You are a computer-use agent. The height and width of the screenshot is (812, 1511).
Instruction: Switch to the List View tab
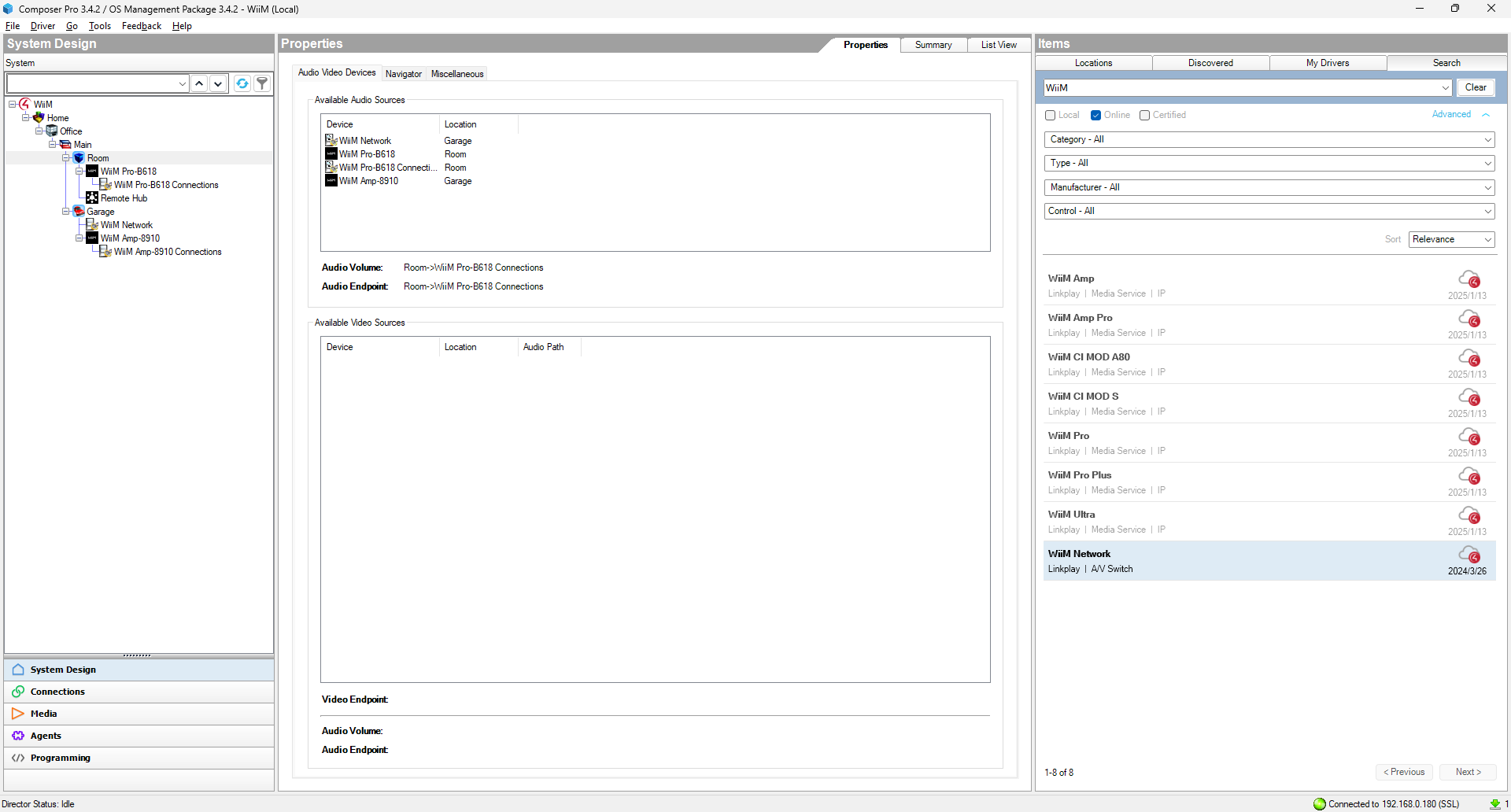click(x=999, y=45)
